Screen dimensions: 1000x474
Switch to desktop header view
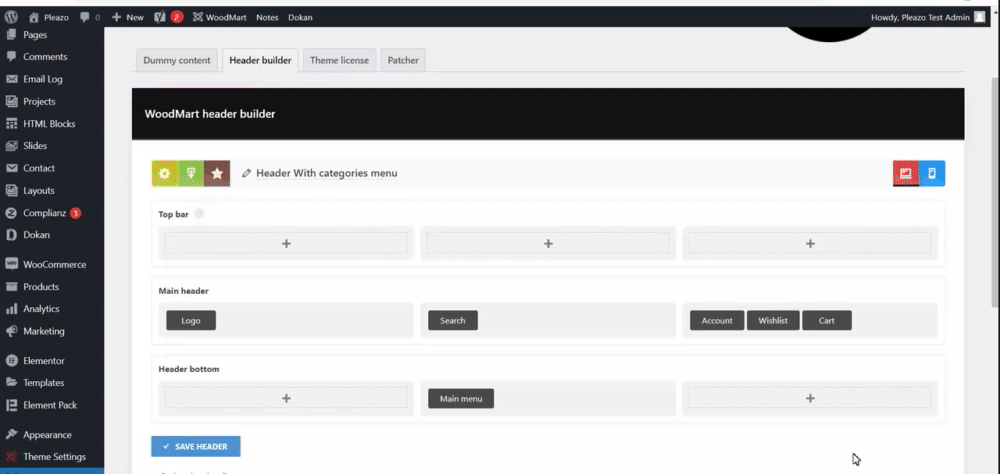coord(906,174)
